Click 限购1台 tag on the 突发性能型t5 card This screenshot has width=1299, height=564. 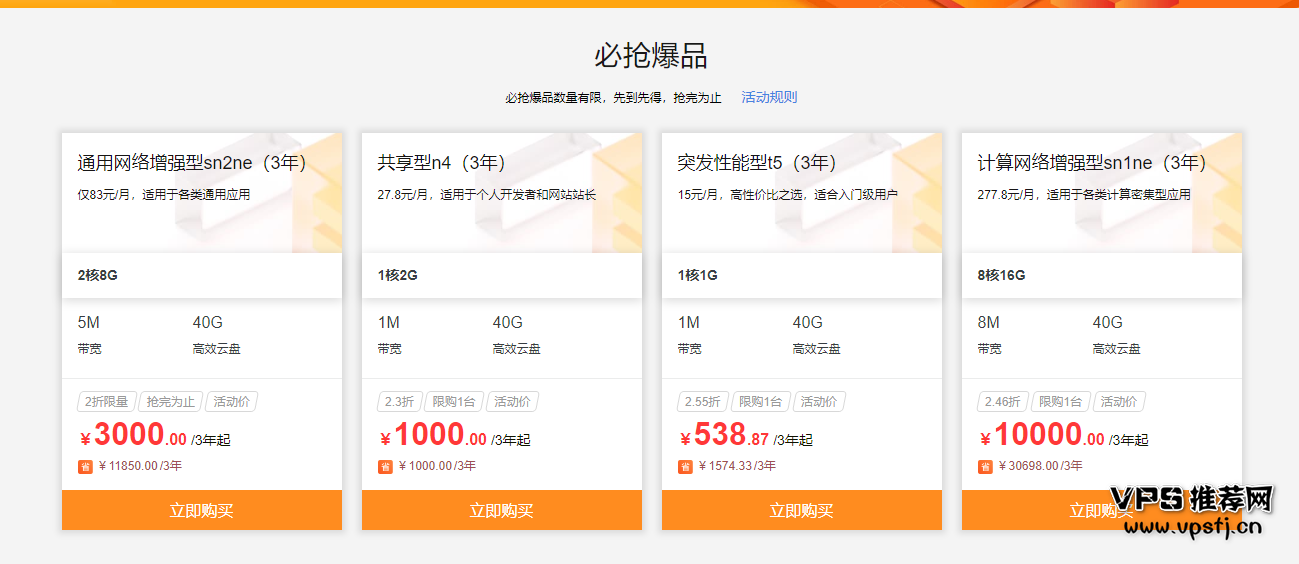(x=760, y=402)
